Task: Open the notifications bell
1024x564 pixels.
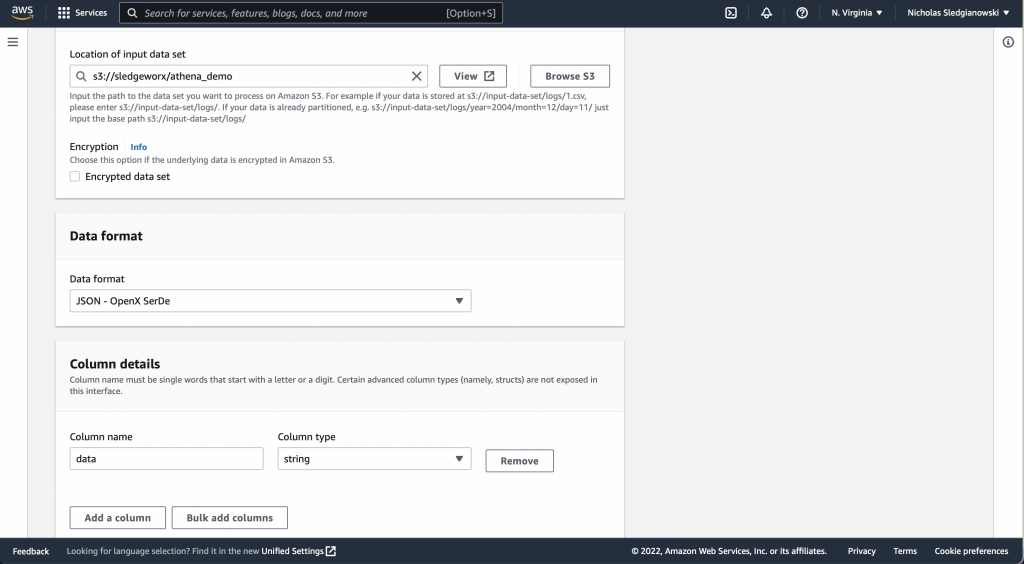Action: pos(766,13)
